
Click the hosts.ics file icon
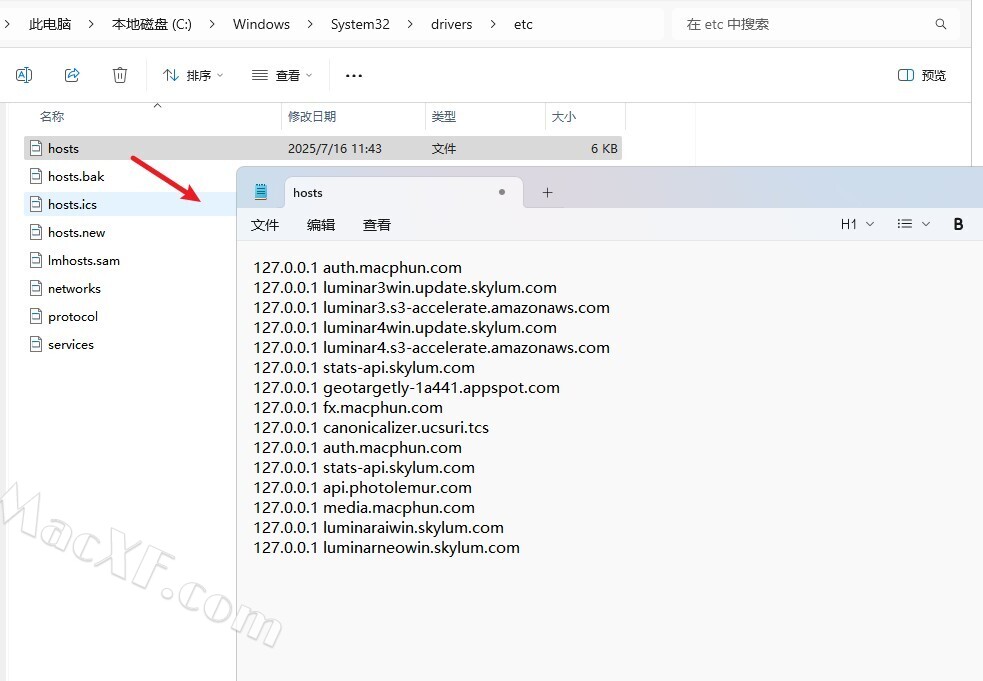point(36,204)
